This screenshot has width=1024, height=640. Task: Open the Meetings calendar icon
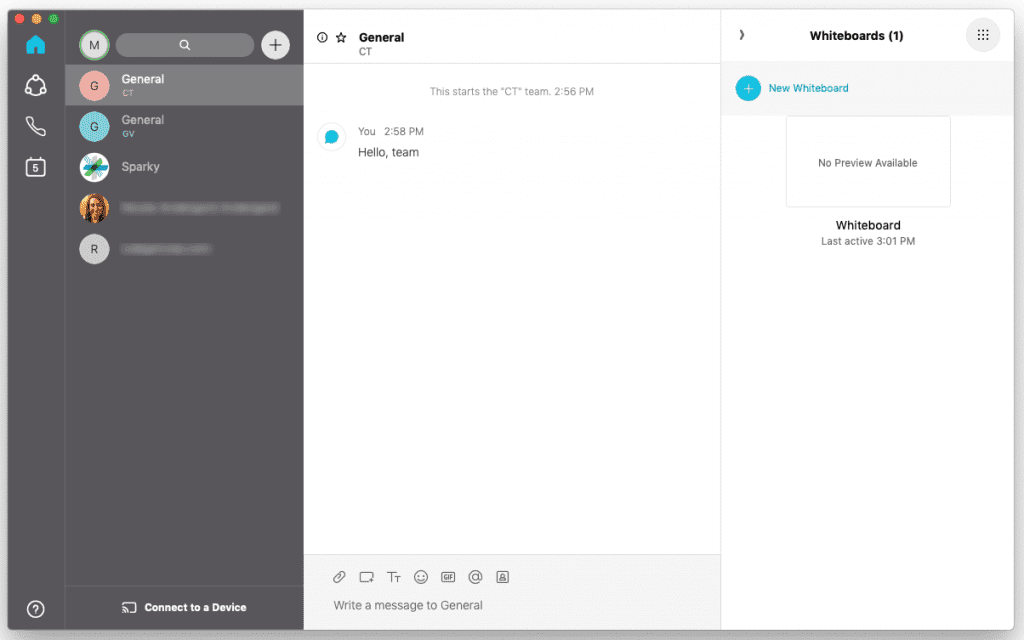coord(36,167)
